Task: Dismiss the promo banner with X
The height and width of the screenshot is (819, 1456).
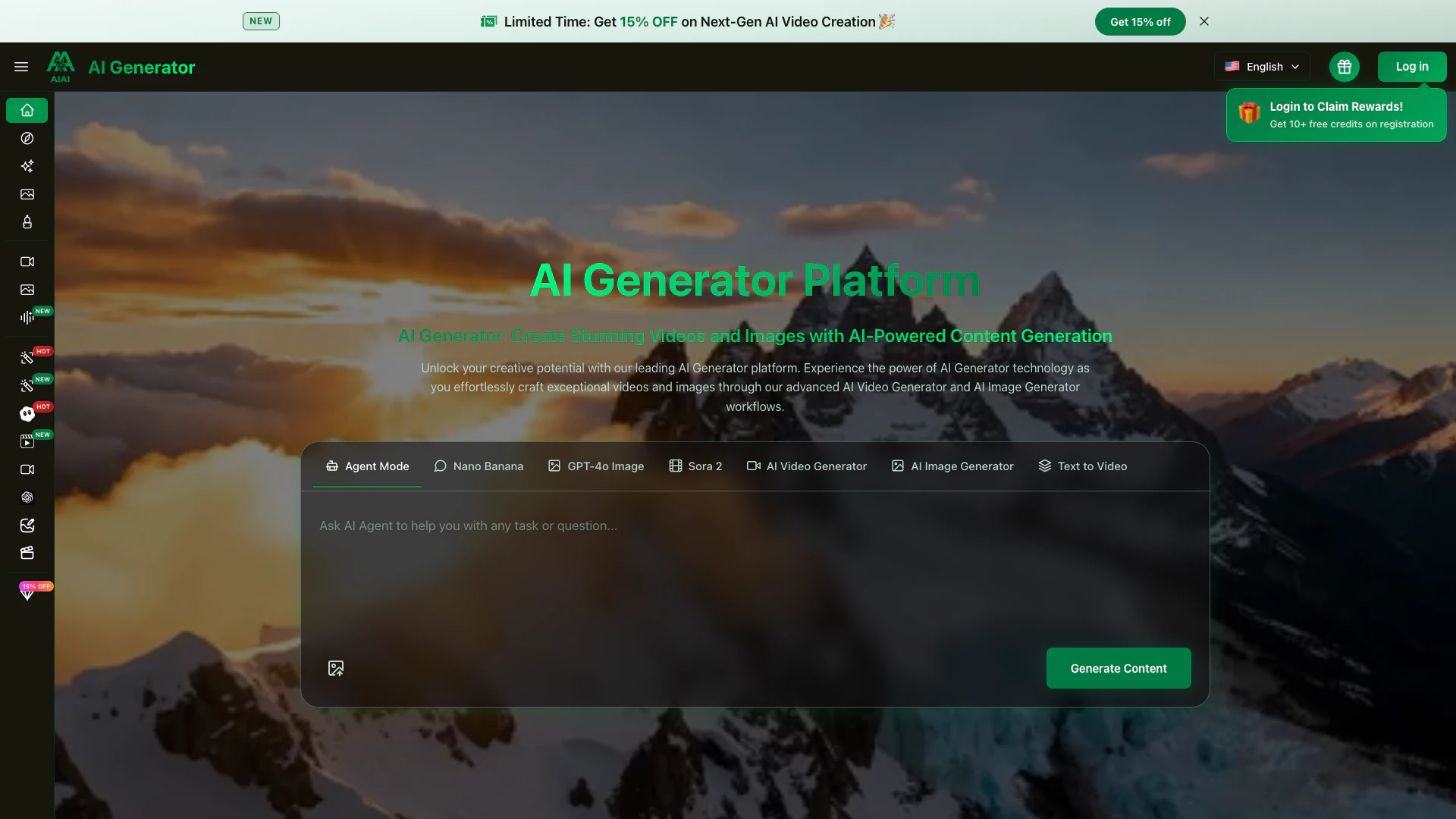Action: tap(1204, 22)
